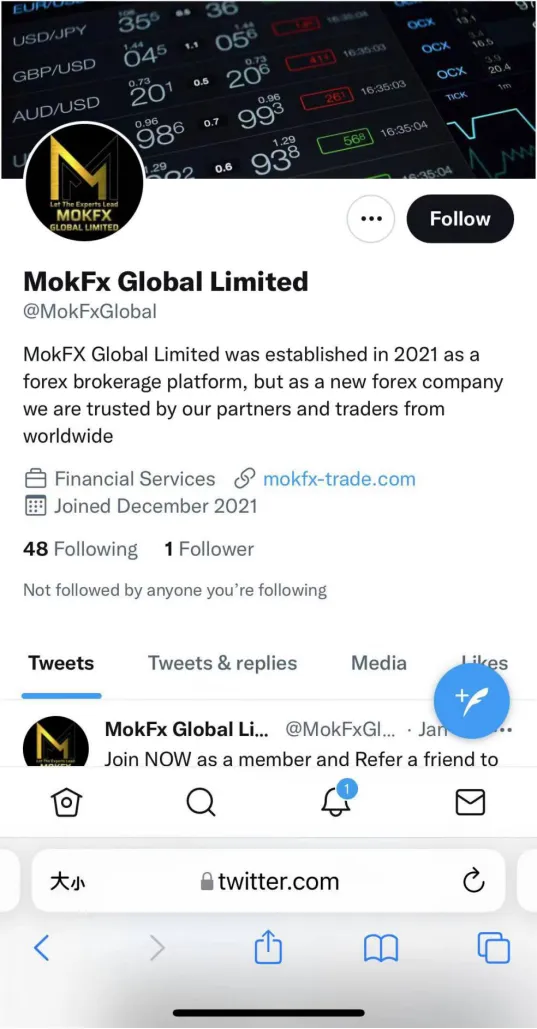Open the three-dot more options button
Screen dimensions: 537x1029
pos(371,219)
